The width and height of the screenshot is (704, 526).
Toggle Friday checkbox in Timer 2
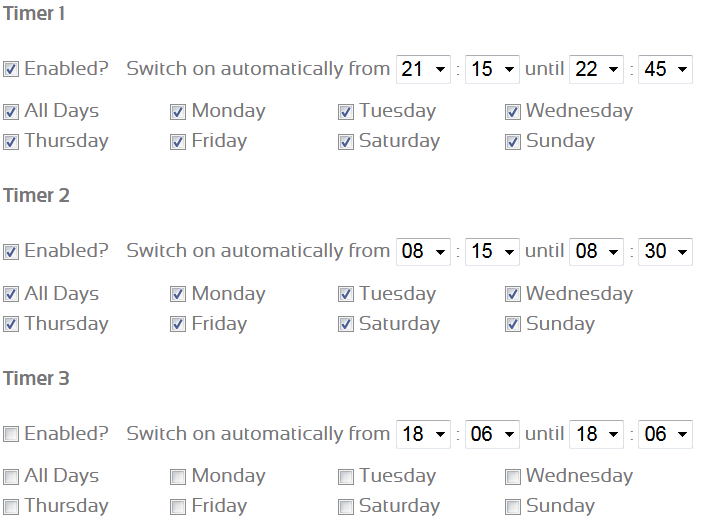pos(178,324)
